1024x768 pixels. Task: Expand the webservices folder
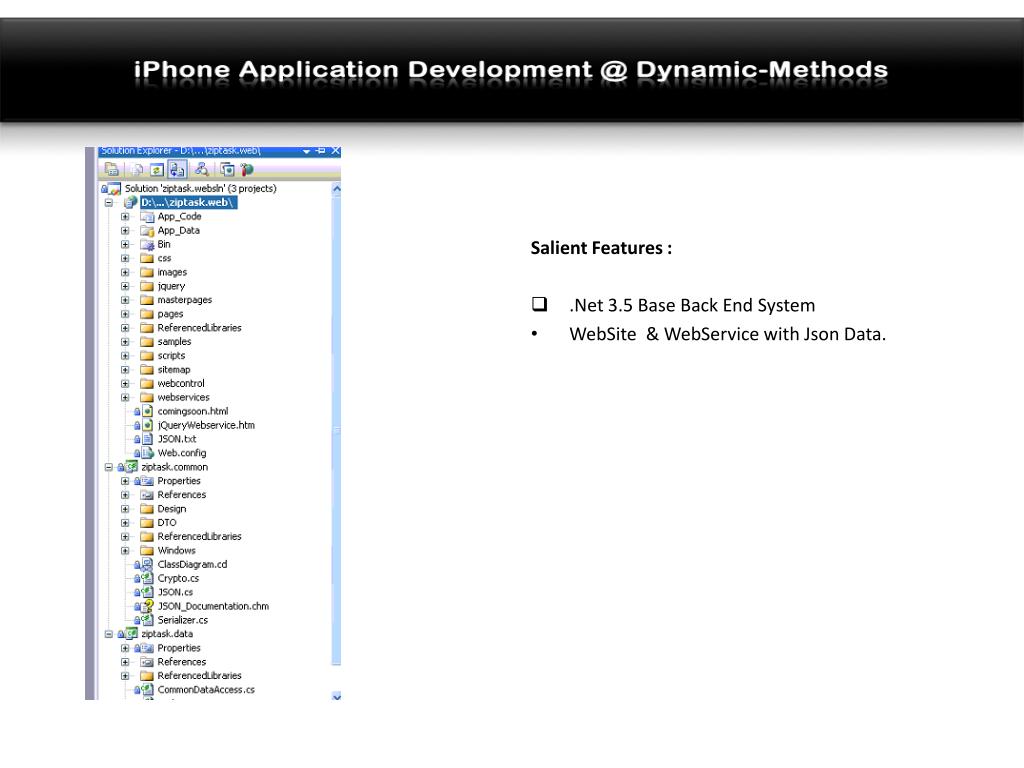[125, 397]
